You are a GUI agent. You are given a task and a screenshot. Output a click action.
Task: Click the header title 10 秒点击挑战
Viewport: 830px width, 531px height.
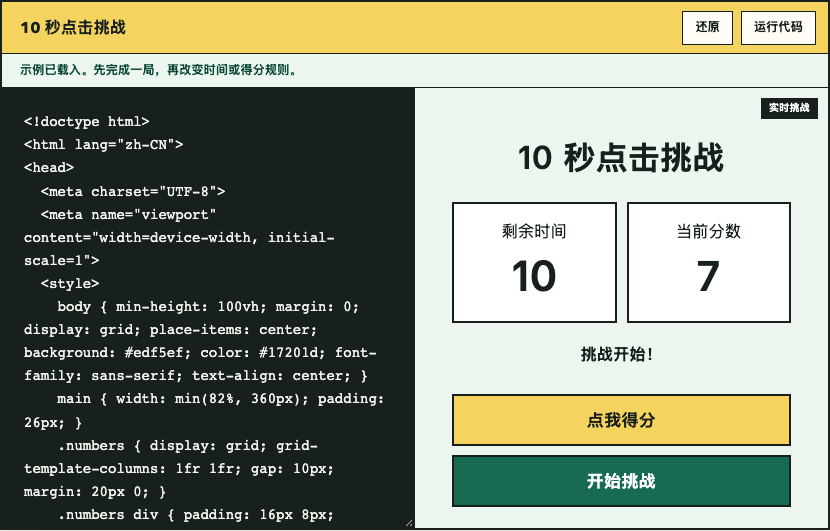73,28
